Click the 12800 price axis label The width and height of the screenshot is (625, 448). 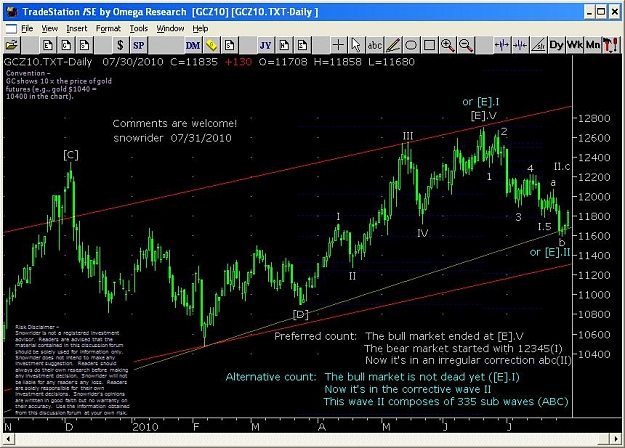click(x=594, y=118)
